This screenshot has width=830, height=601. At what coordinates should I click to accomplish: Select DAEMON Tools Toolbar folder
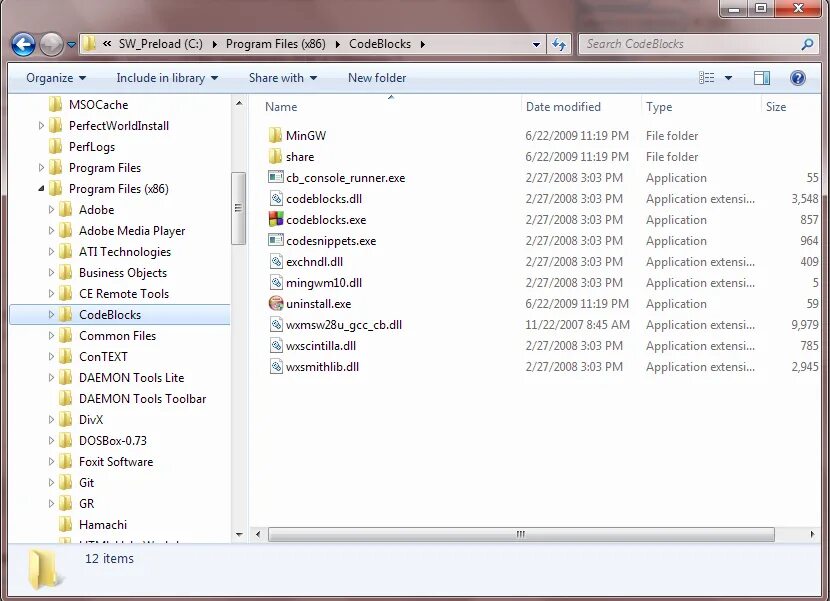pyautogui.click(x=142, y=399)
